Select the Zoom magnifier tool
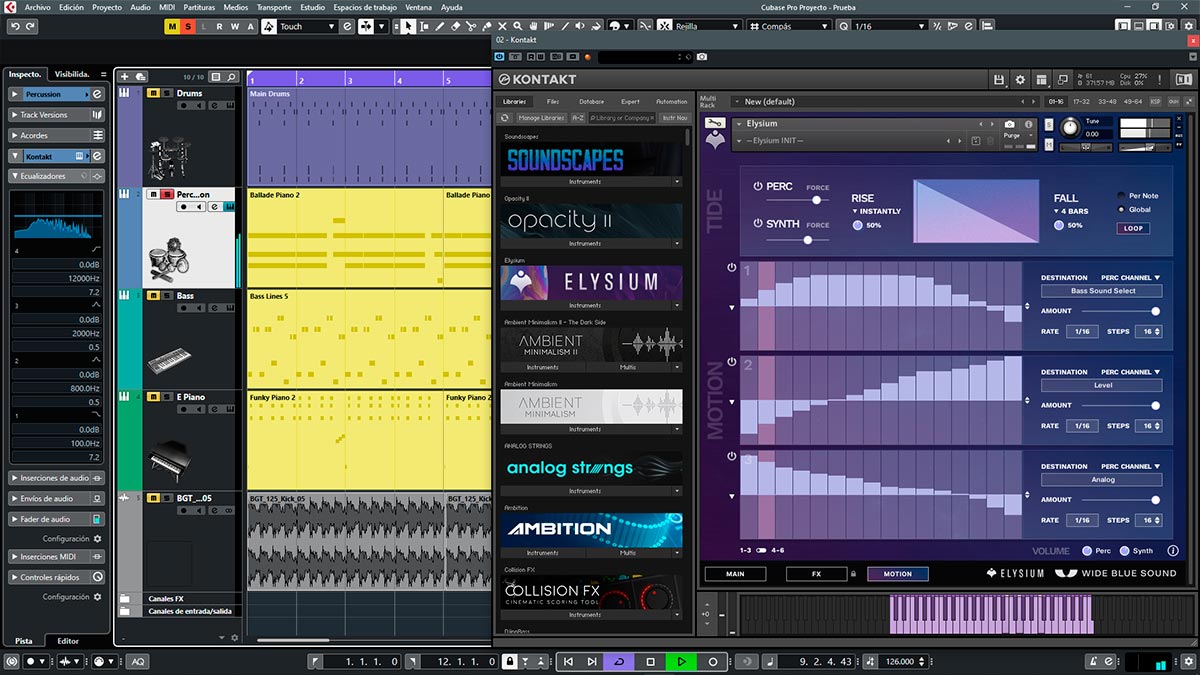Image resolution: width=1200 pixels, height=675 pixels. coord(519,26)
